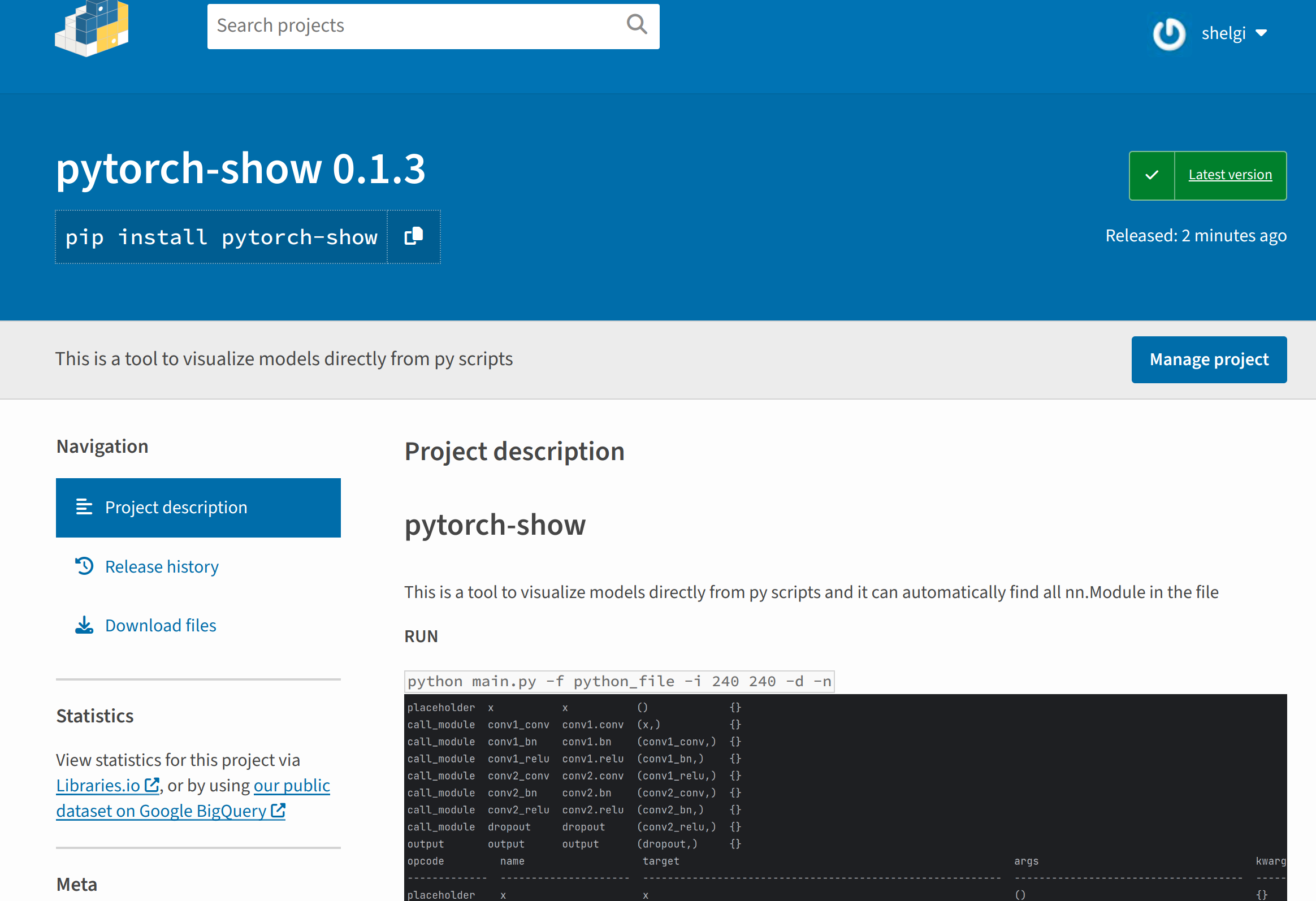Expand the shelgi account dropdown arrow

pyautogui.click(x=1261, y=33)
